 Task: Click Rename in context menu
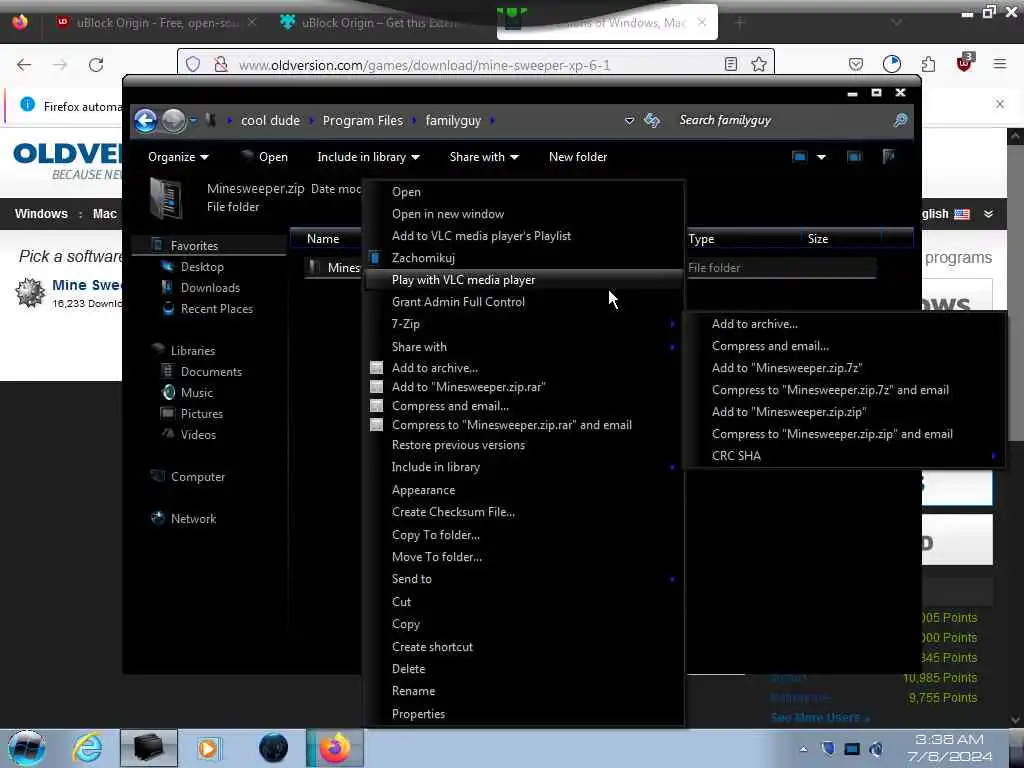(x=524, y=692)
